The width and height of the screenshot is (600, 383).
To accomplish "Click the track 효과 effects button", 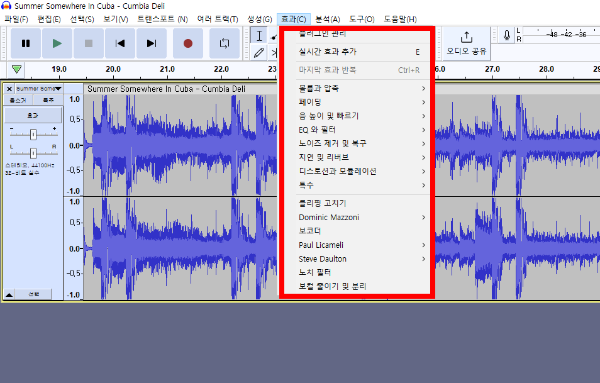I will 33,115.
